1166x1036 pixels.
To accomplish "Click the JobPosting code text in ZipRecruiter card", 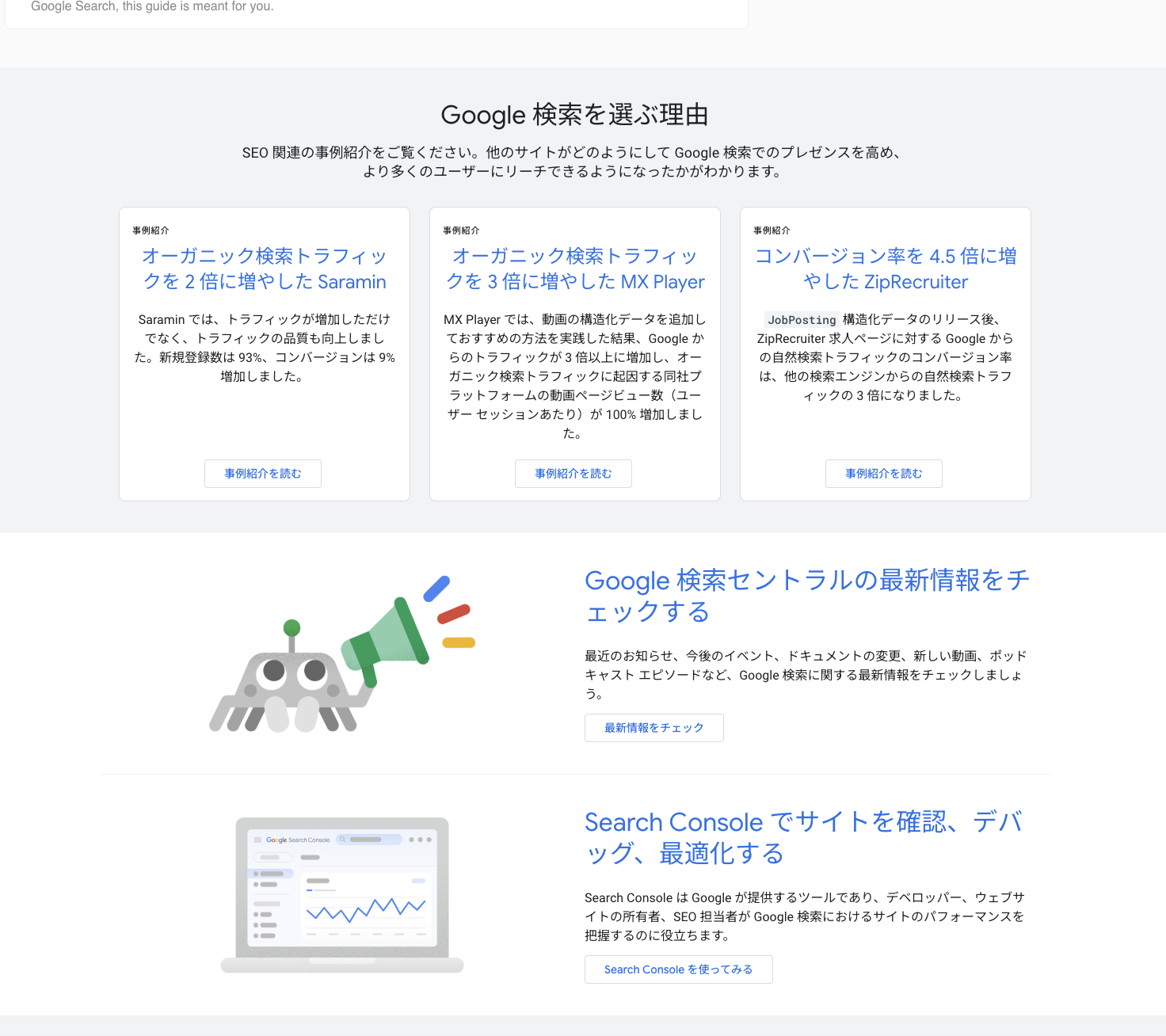I will coord(802,320).
